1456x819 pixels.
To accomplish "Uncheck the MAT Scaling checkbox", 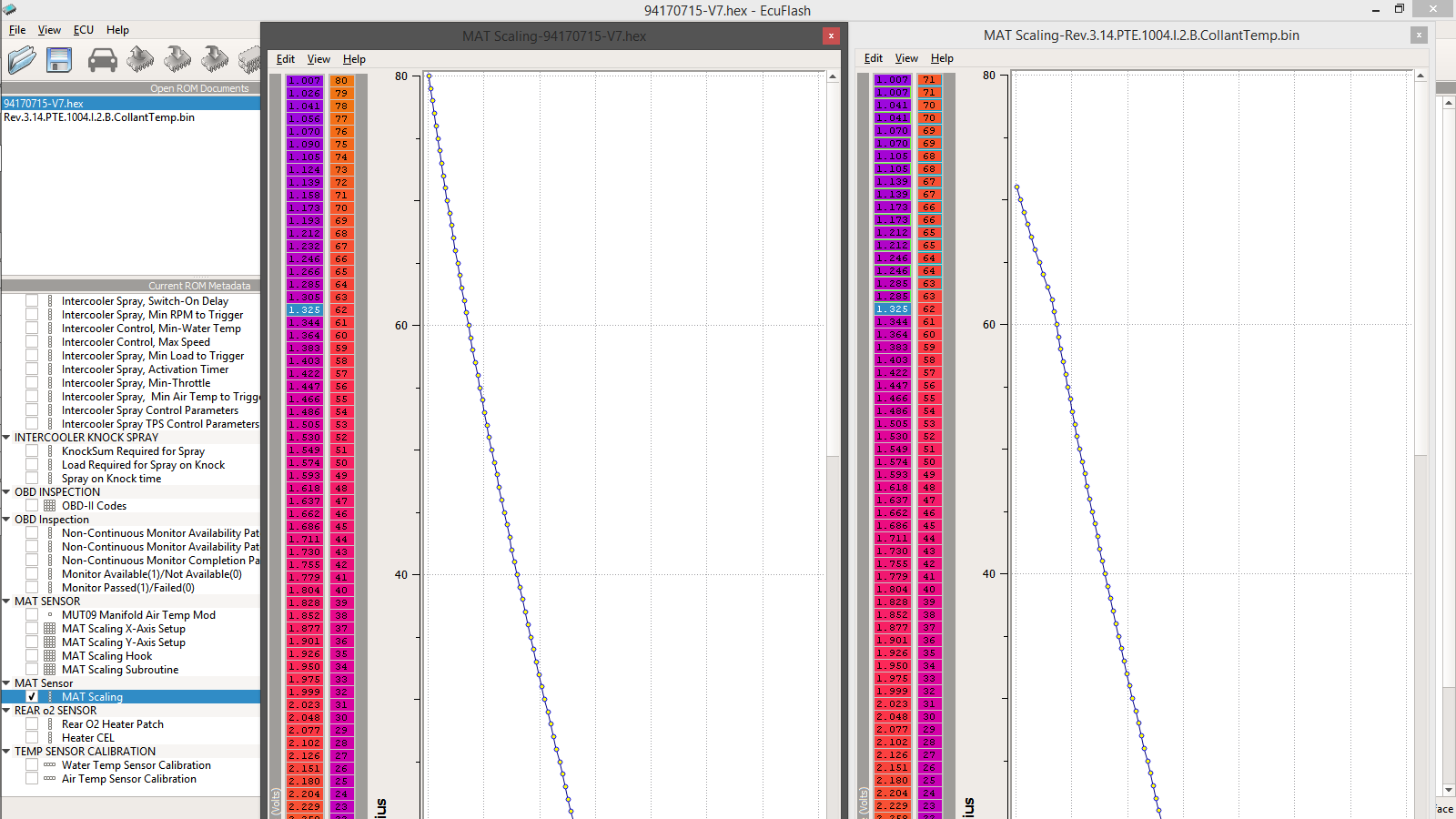I will (x=32, y=697).
